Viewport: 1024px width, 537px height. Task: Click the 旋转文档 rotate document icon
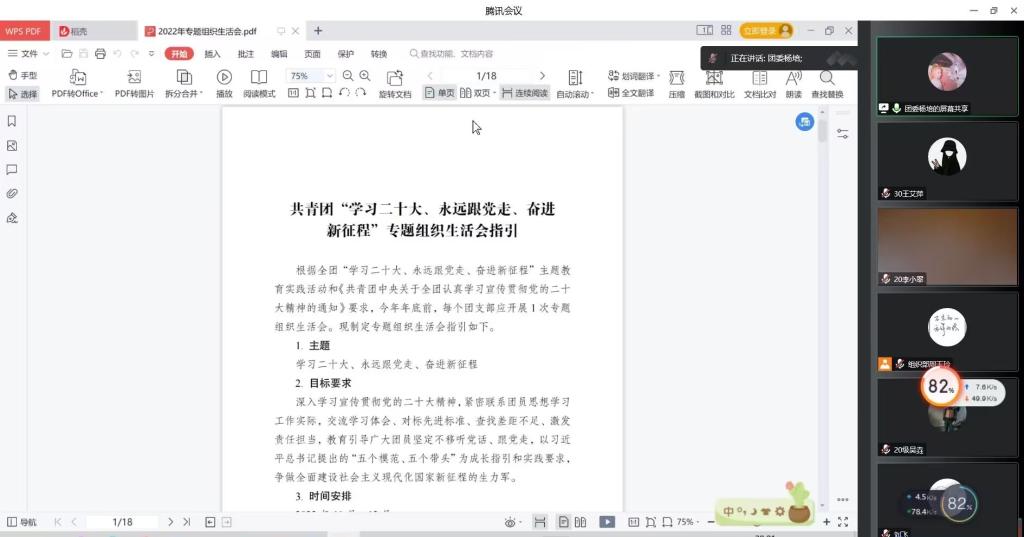[395, 78]
